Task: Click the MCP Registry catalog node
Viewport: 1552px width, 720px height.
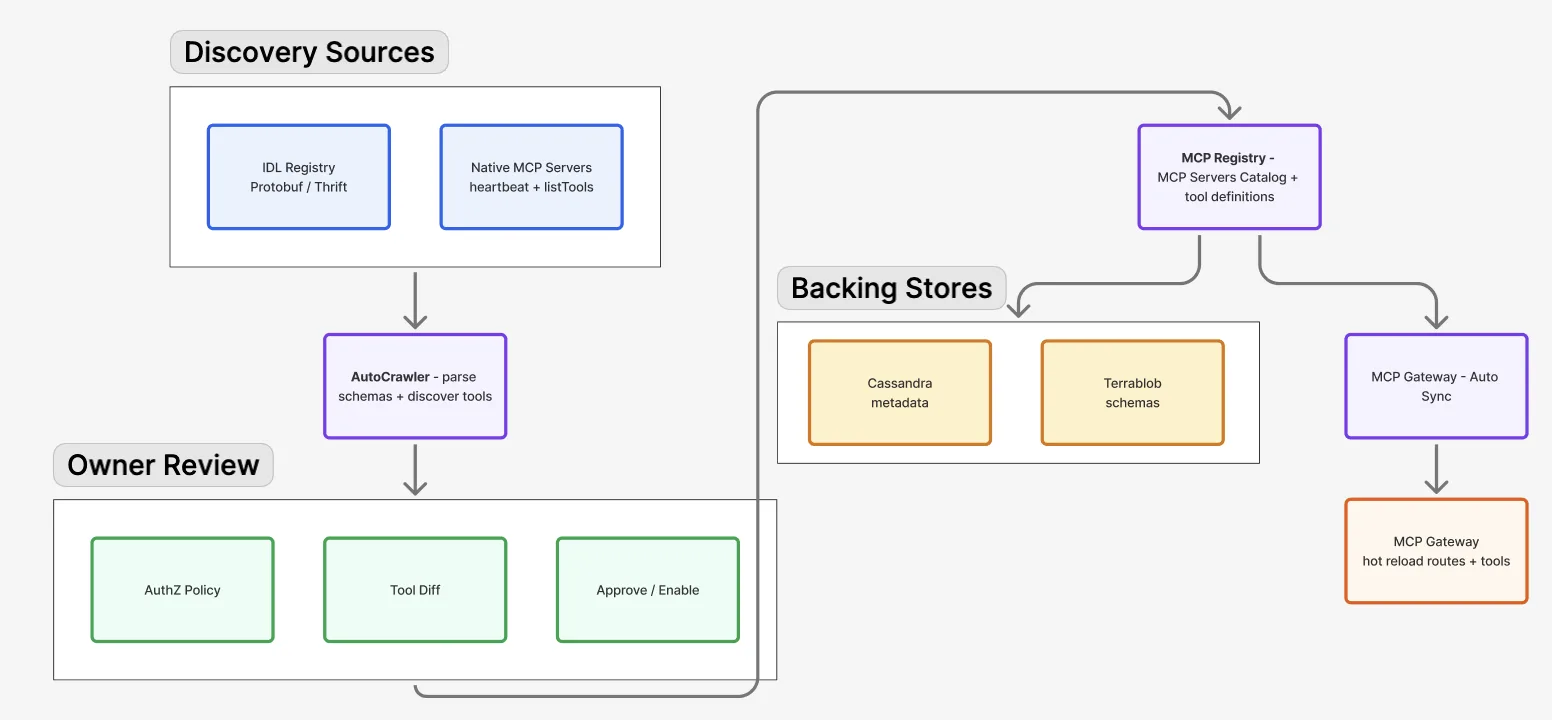Action: coord(1230,177)
